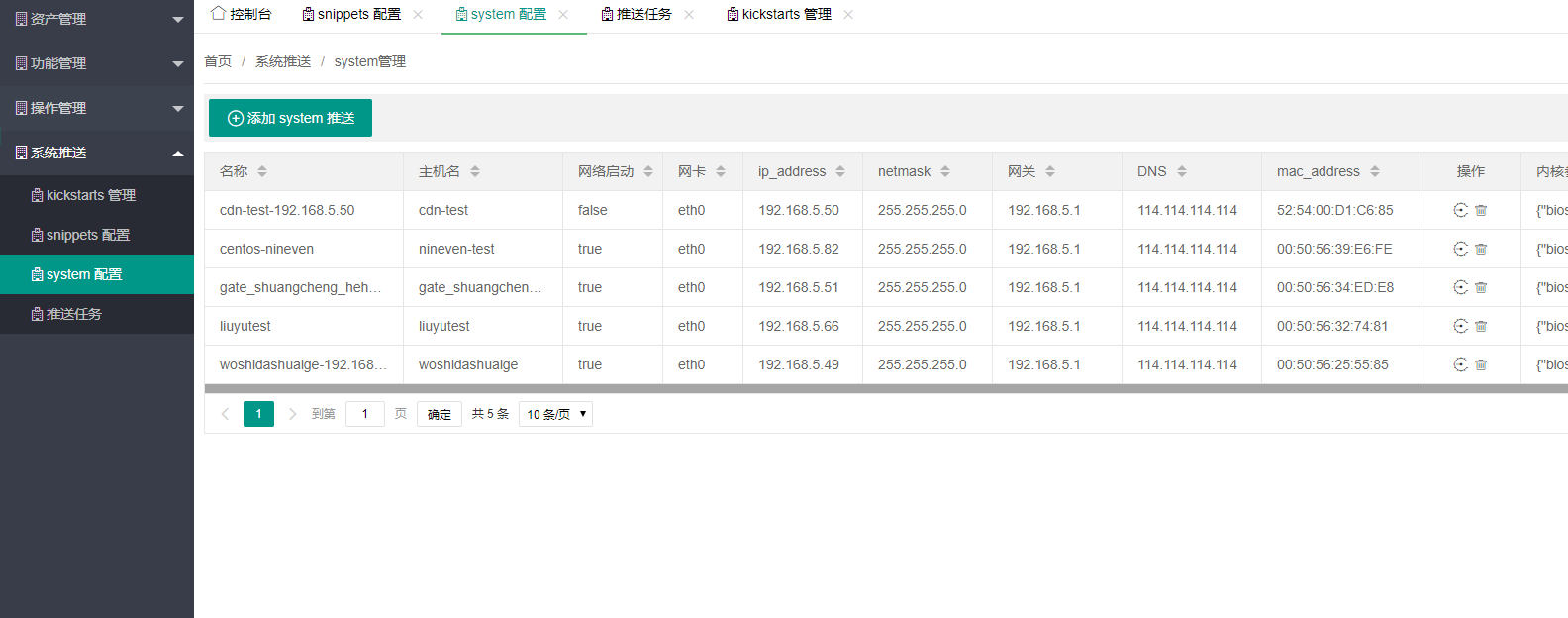This screenshot has width=1568, height=618.
Task: Expand the 功能管理 sidebar menu
Action: 97,63
